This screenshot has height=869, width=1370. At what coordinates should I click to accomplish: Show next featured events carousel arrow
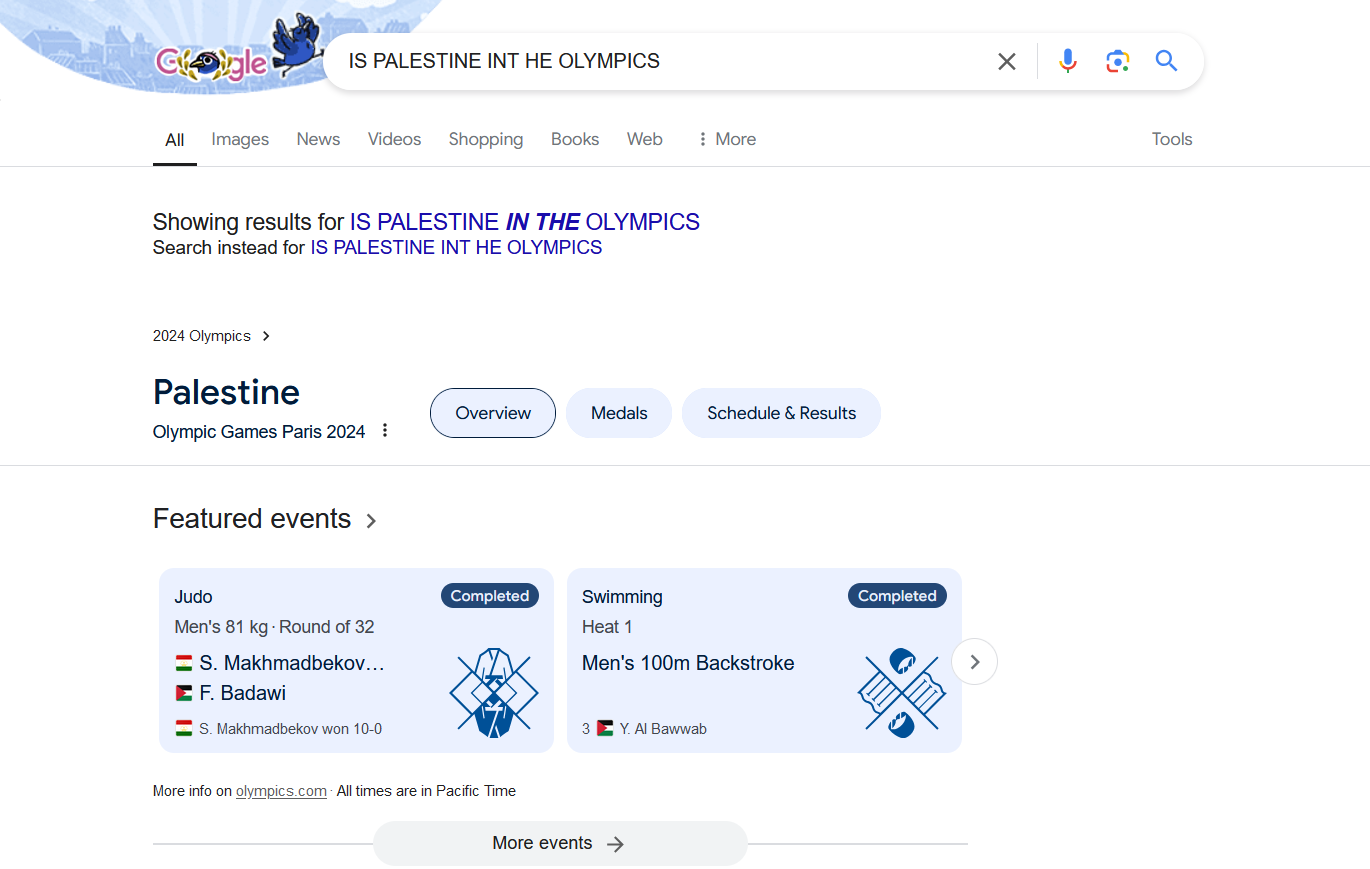tap(974, 661)
